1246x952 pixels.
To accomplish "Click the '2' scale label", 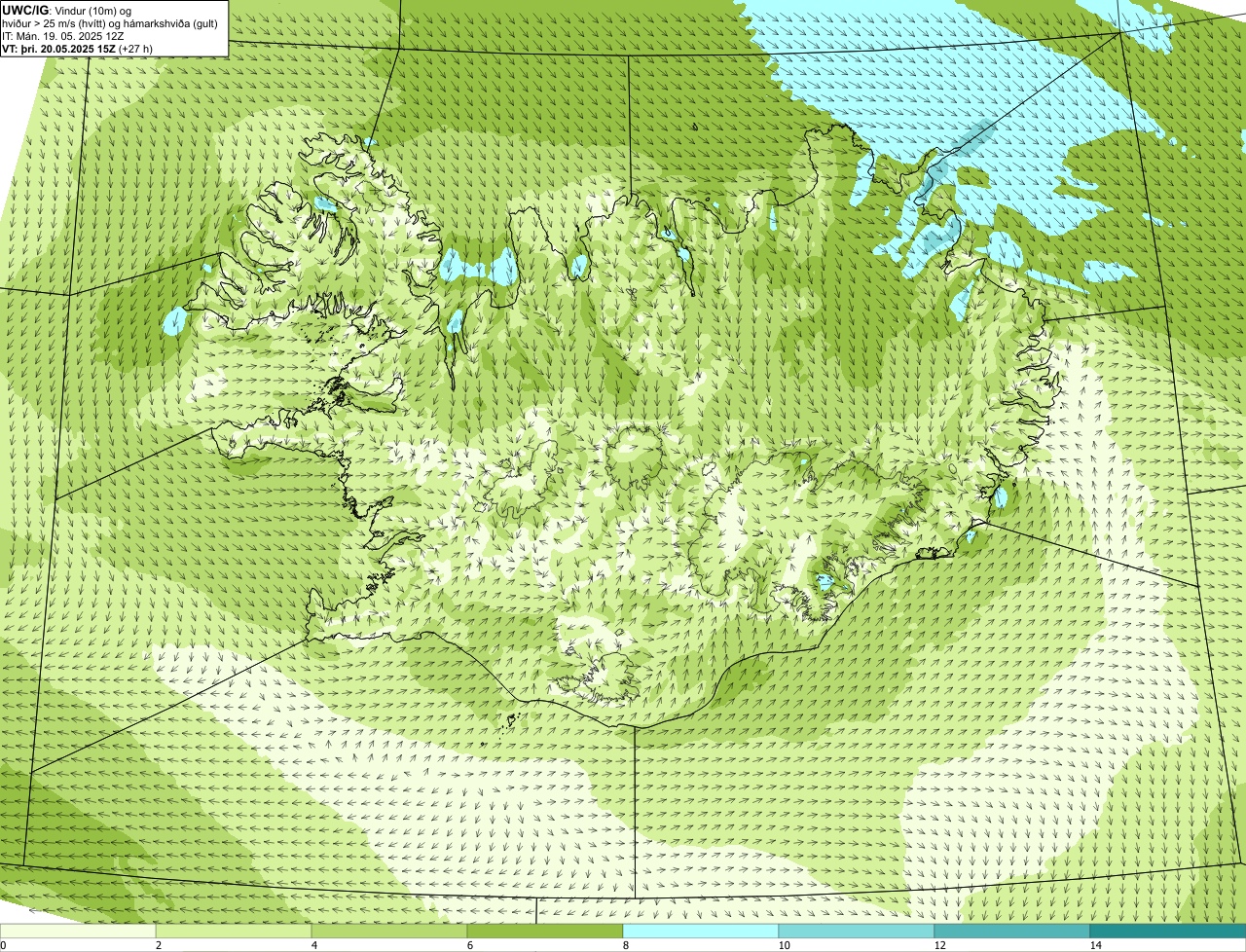I will pos(158,945).
